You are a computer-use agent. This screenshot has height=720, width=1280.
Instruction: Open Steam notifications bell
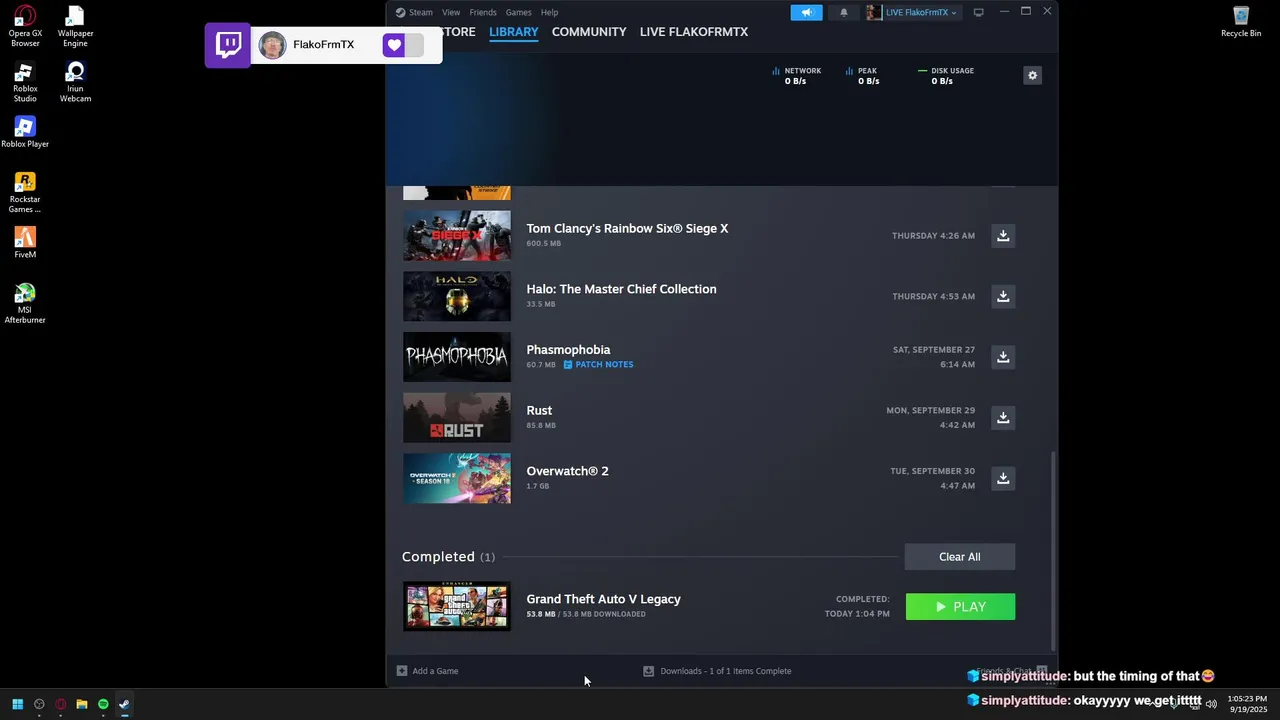843,12
